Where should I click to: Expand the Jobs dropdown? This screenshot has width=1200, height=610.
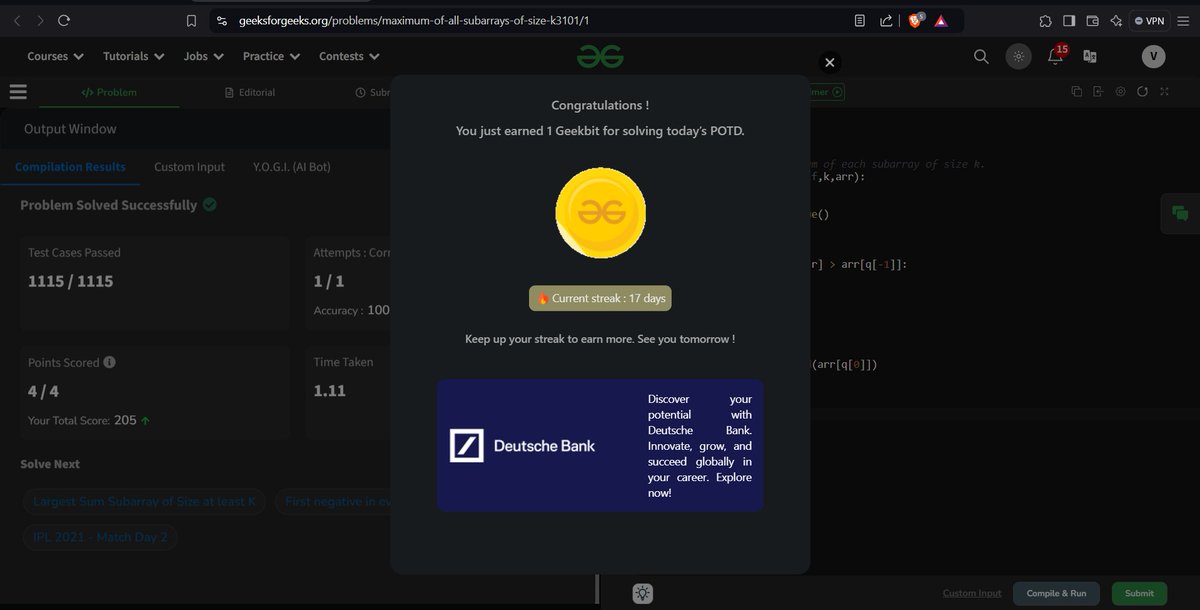[x=203, y=56]
